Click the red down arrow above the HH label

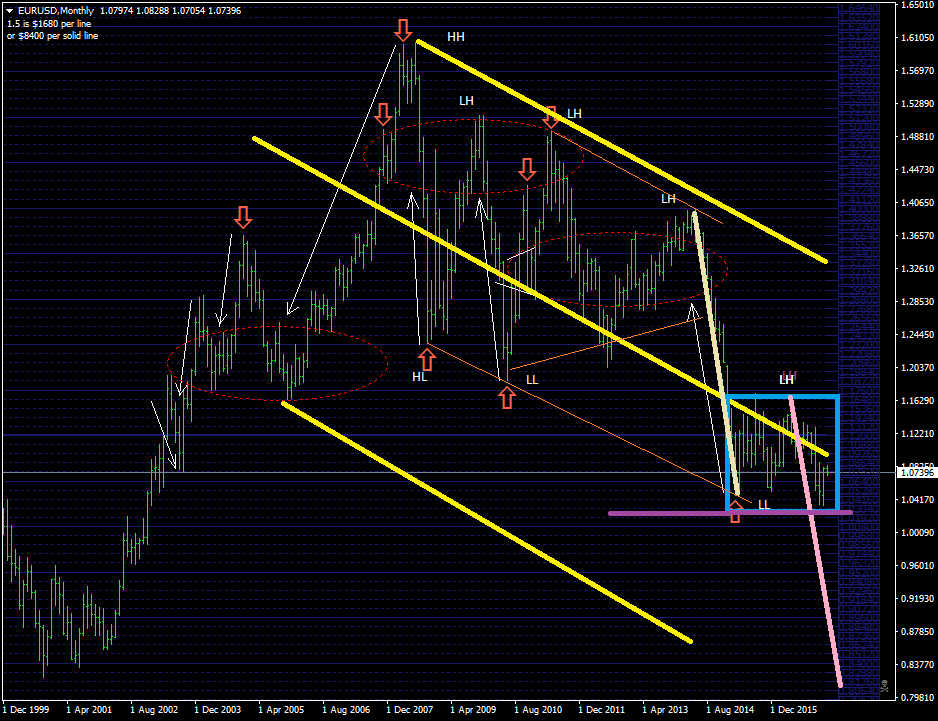404,30
